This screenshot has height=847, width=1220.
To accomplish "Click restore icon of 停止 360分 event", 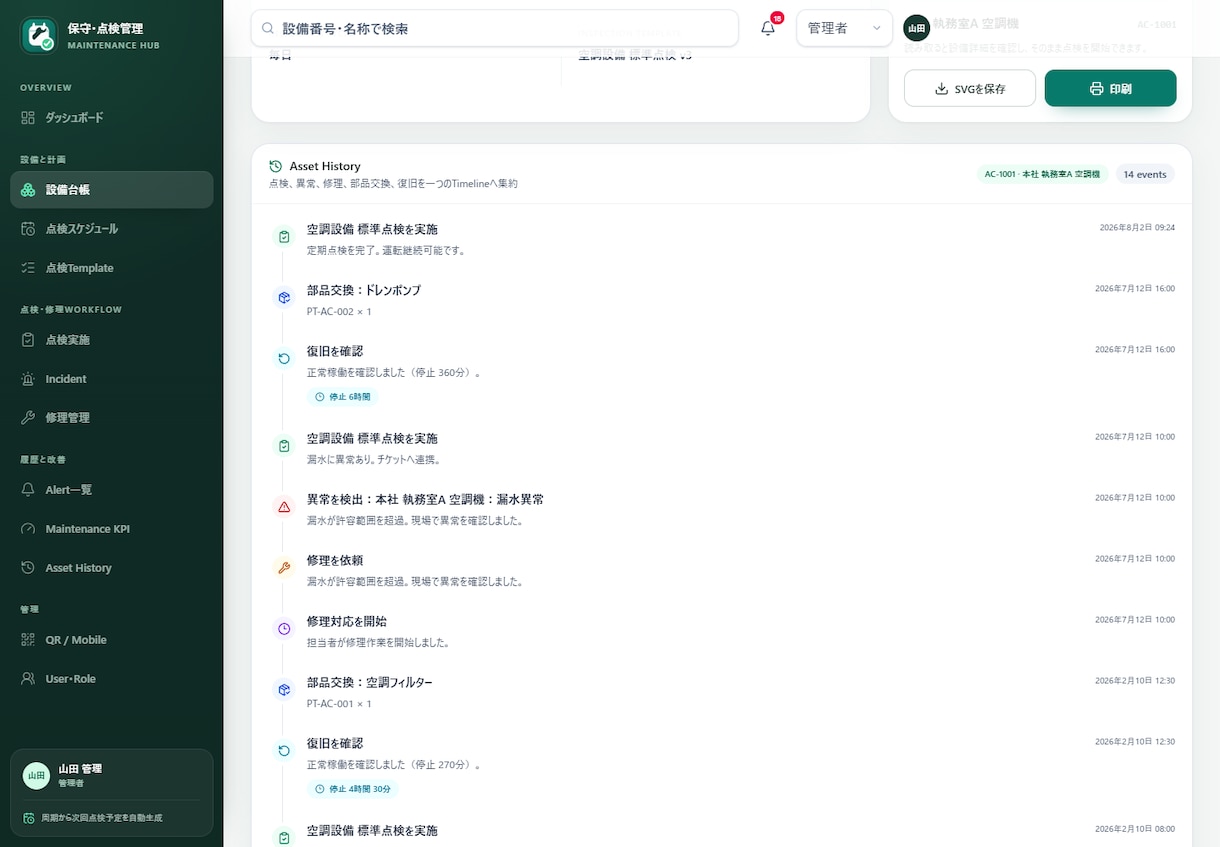I will (x=284, y=359).
